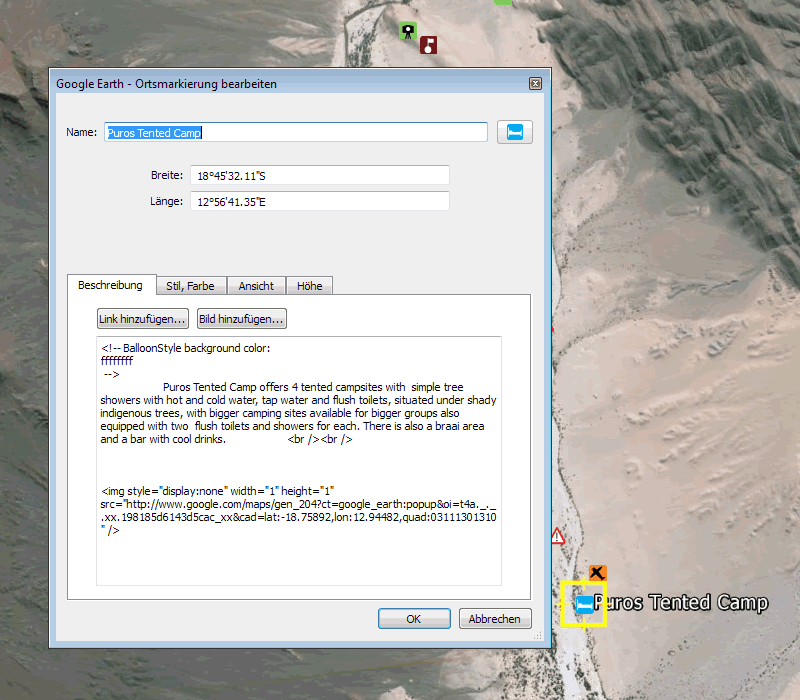The width and height of the screenshot is (800, 700).
Task: Click the blue bed placemark icon on map
Action: [x=585, y=605]
